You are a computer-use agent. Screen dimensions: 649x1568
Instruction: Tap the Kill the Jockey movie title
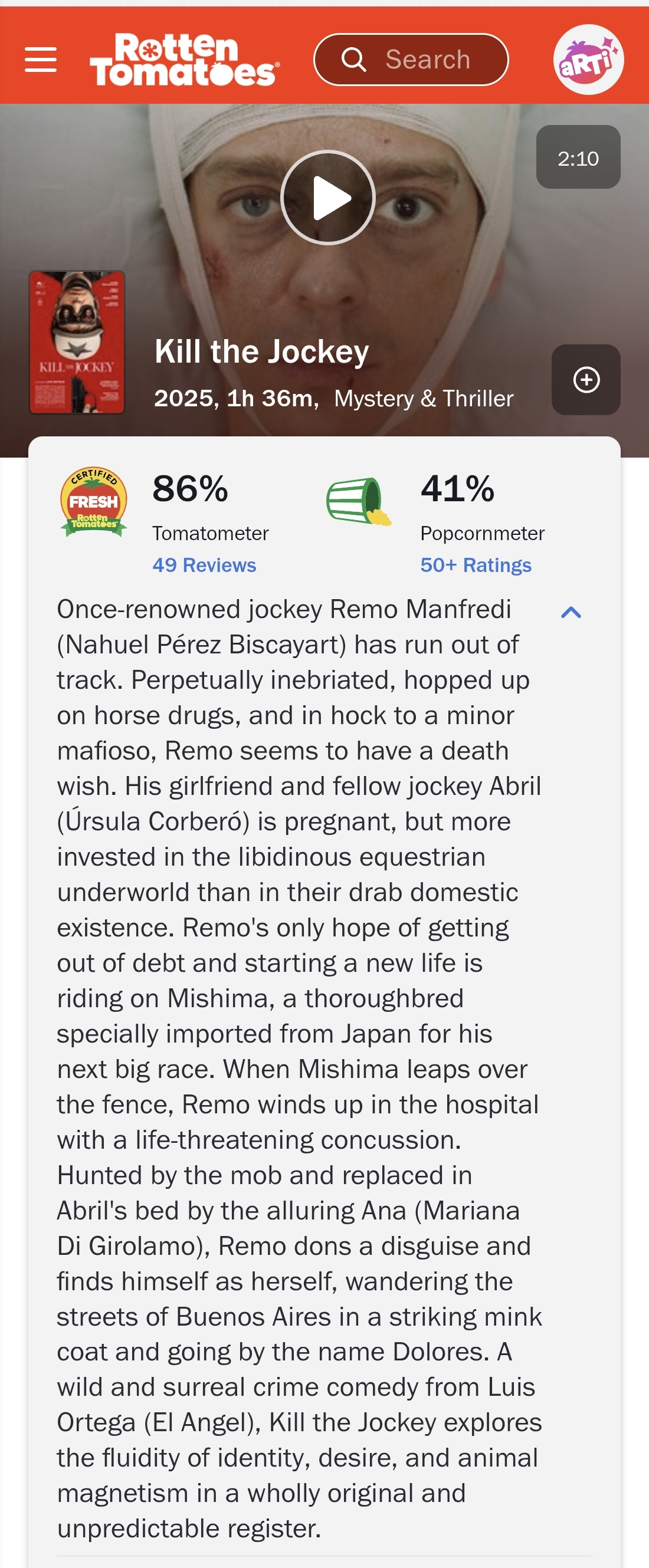coord(262,351)
